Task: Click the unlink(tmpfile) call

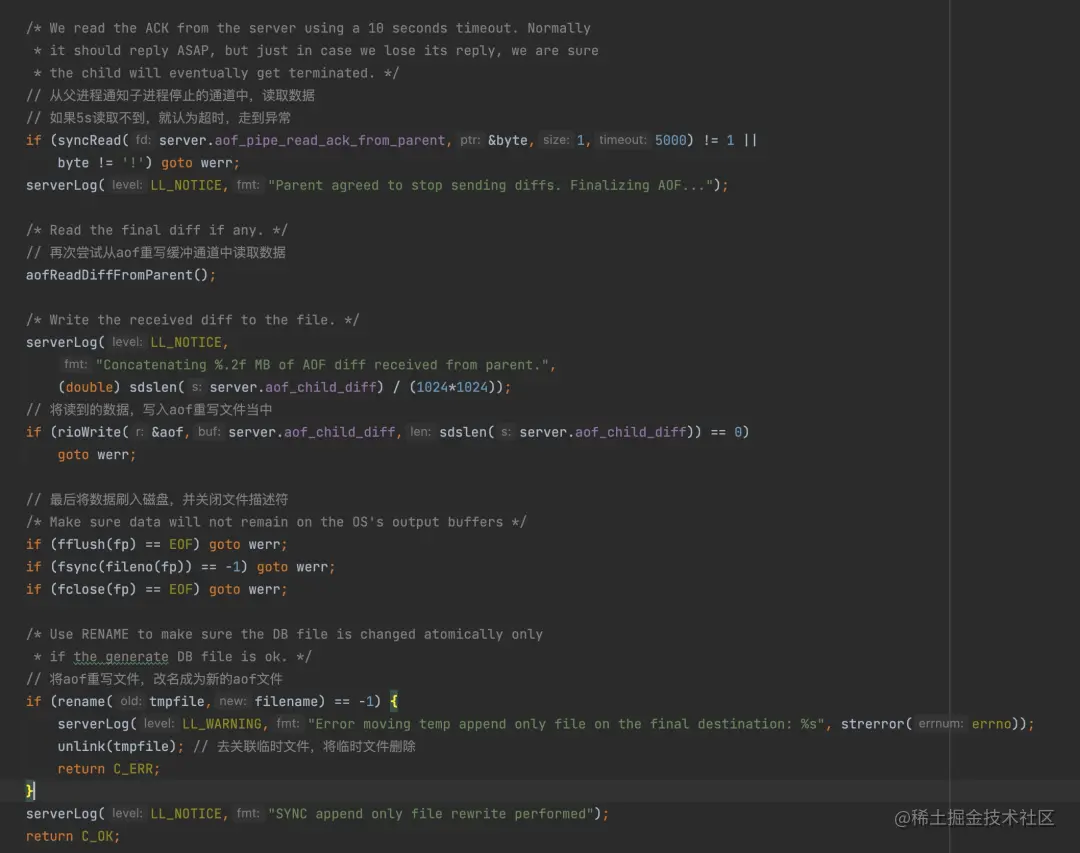Action: pos(117,746)
